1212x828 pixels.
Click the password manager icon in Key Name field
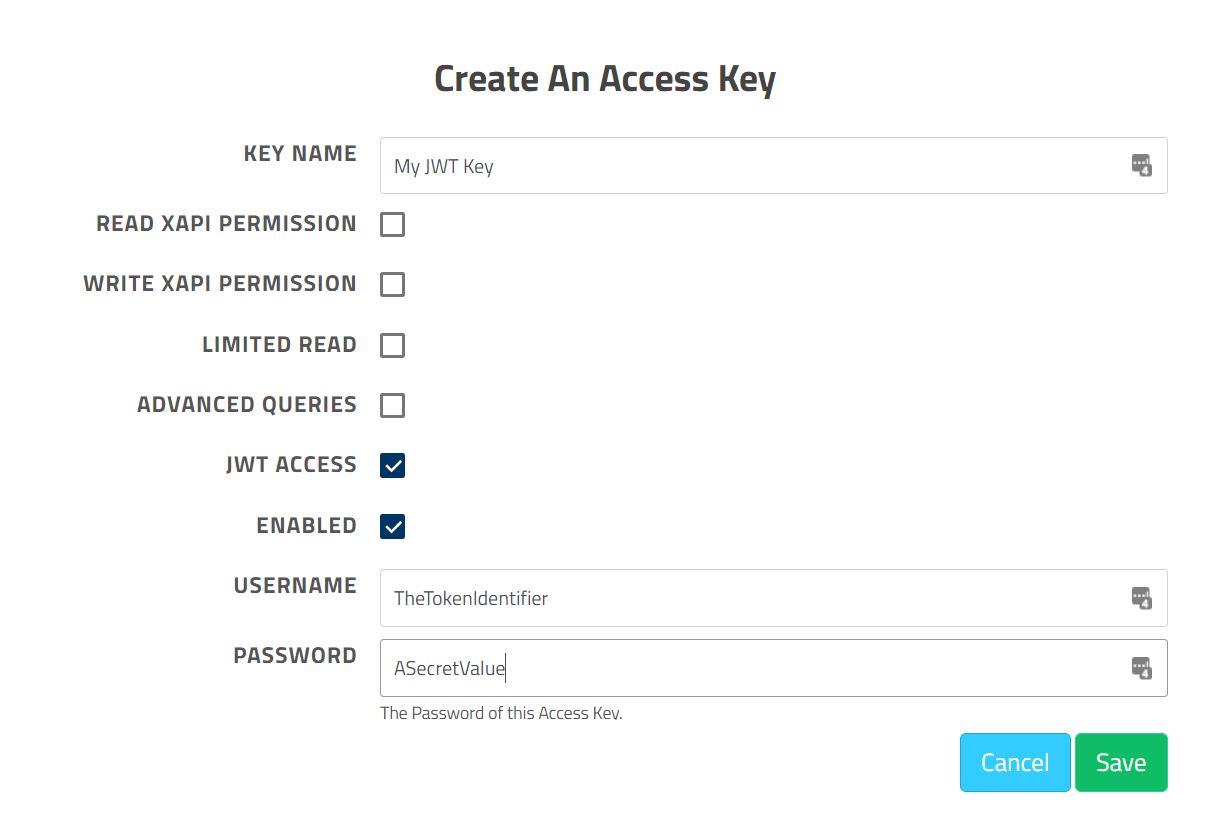click(x=1141, y=165)
